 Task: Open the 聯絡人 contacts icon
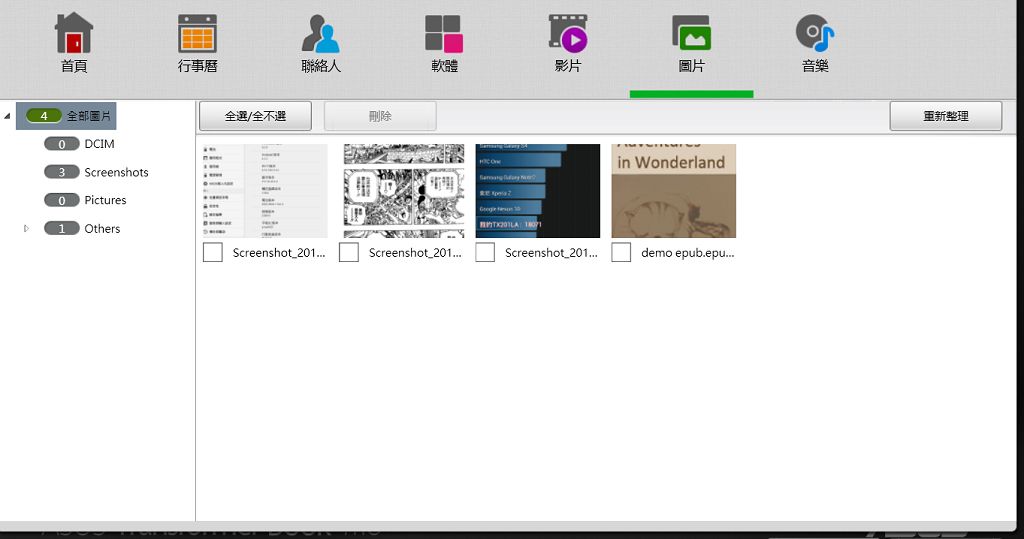[x=321, y=42]
